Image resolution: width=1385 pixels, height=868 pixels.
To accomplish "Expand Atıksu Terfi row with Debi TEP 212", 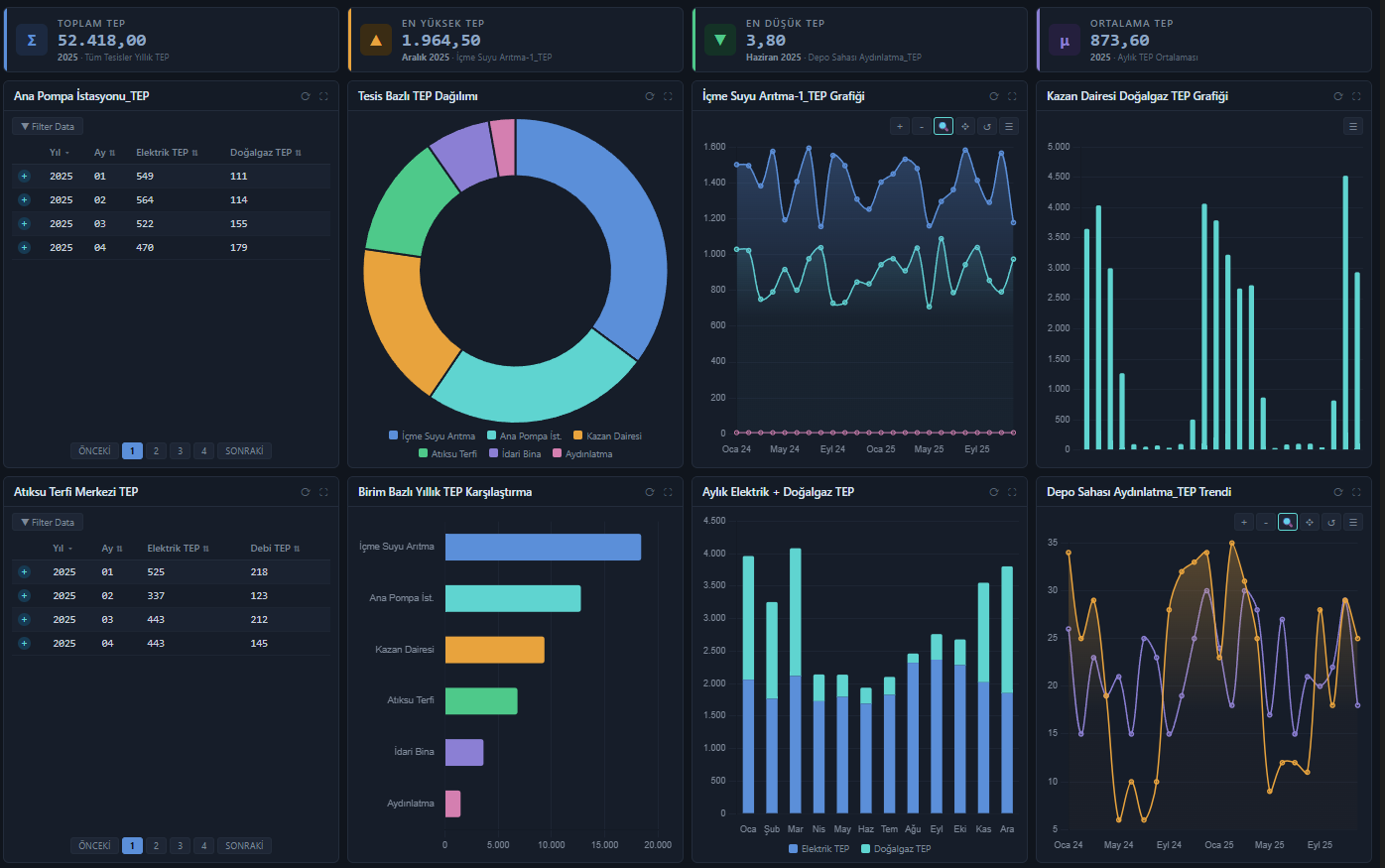I will tap(24, 620).
